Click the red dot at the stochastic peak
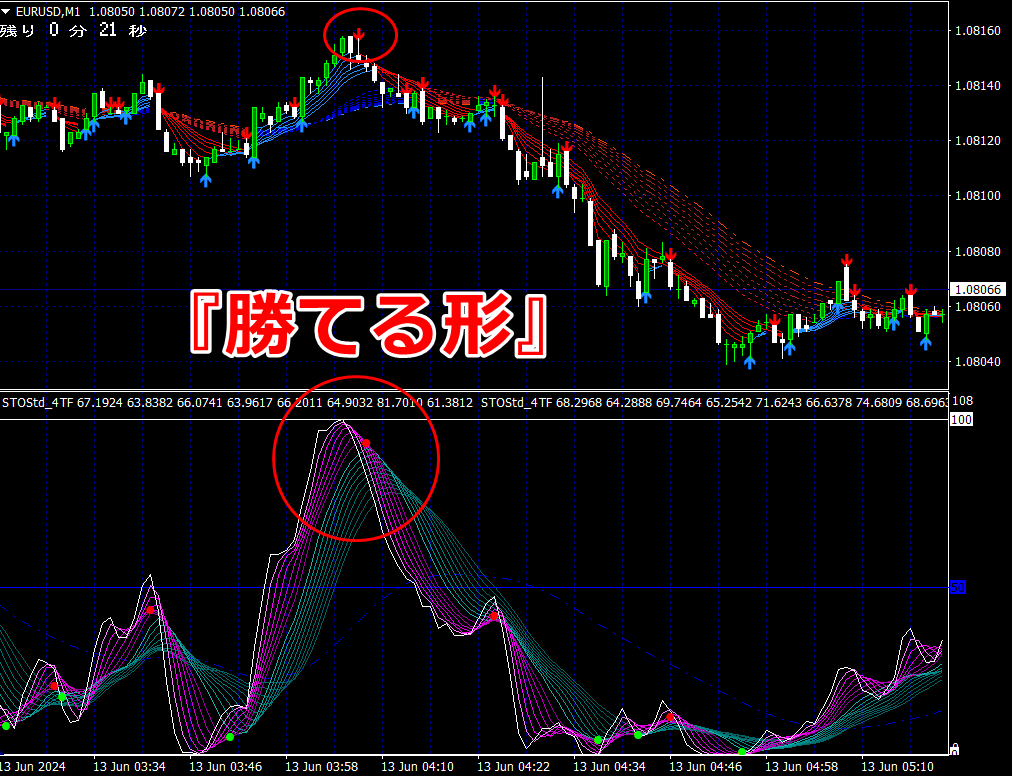Screen dimensions: 1012x776 click(366, 443)
